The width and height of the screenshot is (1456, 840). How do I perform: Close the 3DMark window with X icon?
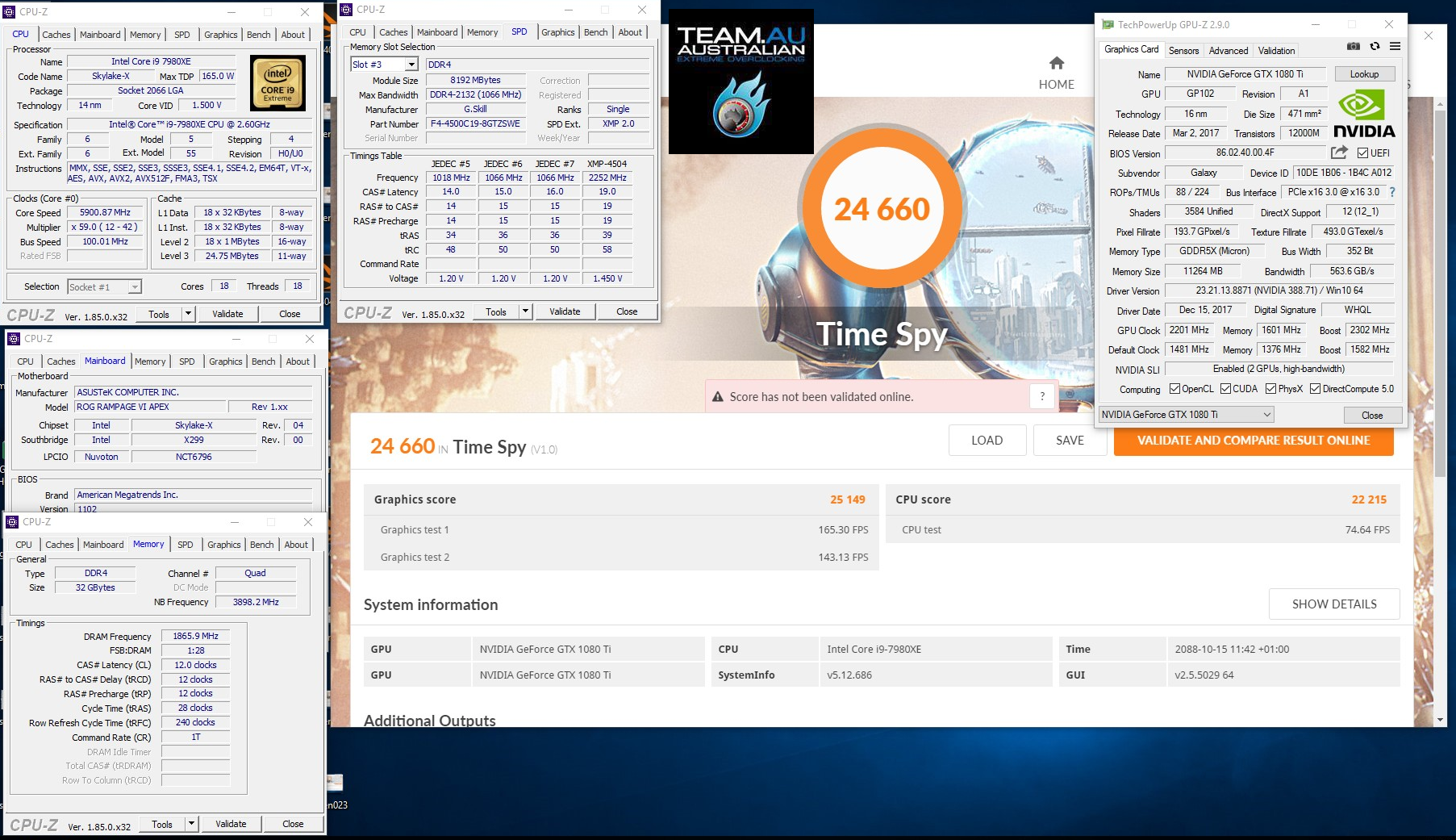(x=1429, y=36)
